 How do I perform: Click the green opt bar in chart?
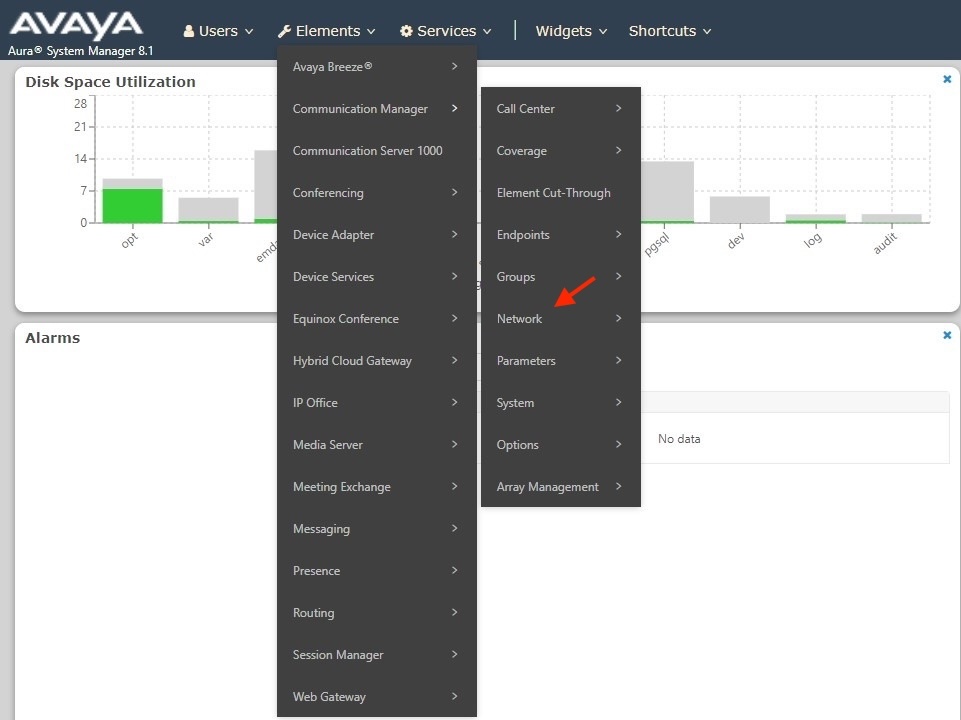(x=132, y=206)
